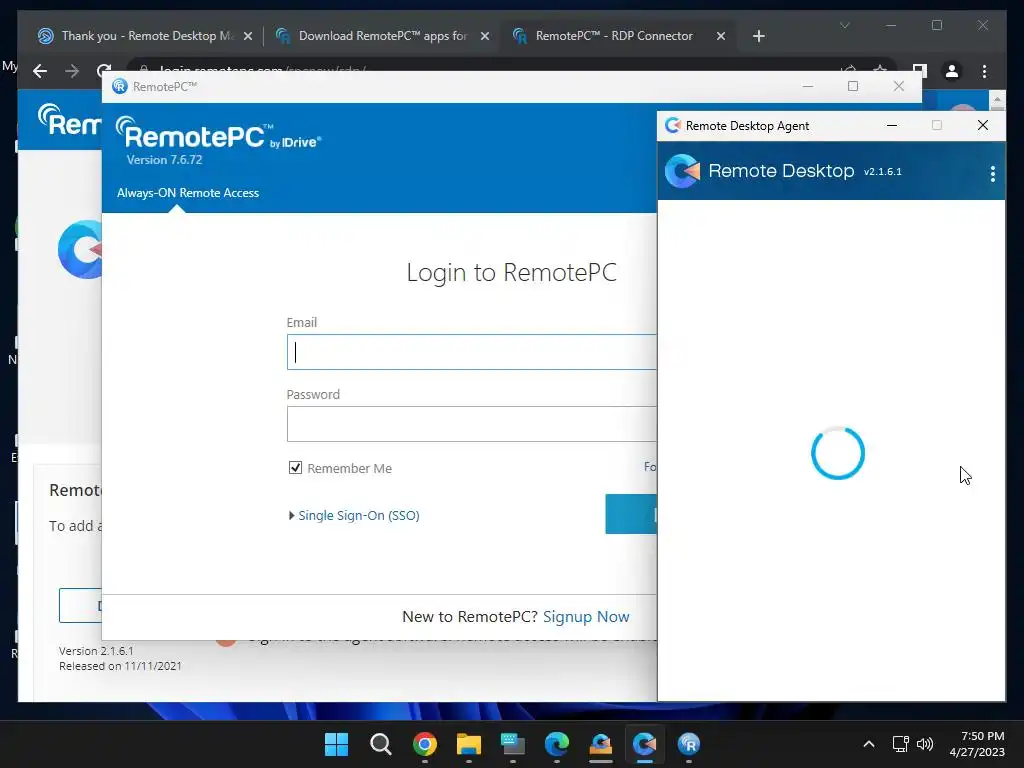Image resolution: width=1024 pixels, height=768 pixels.
Task: Open taskbar Search
Action: (x=381, y=744)
